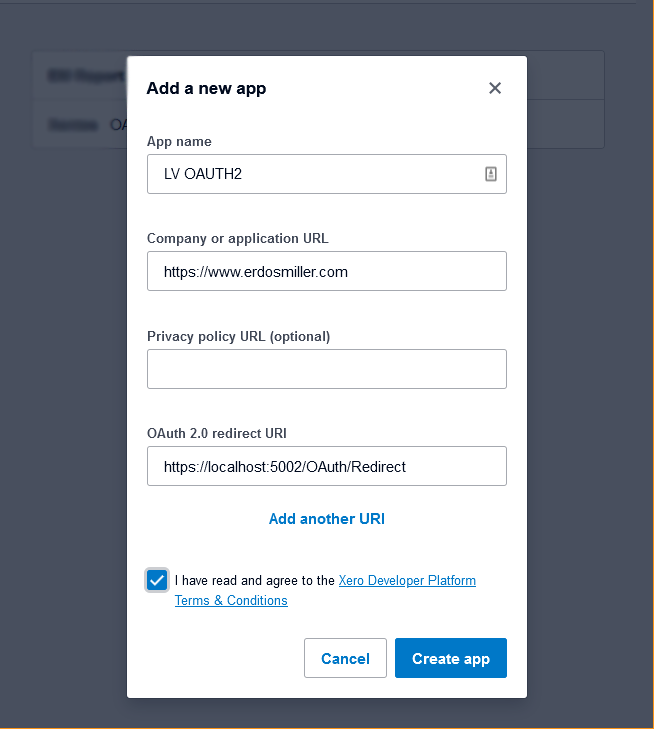Add another URI to the app
The height and width of the screenshot is (729, 654).
point(327,519)
